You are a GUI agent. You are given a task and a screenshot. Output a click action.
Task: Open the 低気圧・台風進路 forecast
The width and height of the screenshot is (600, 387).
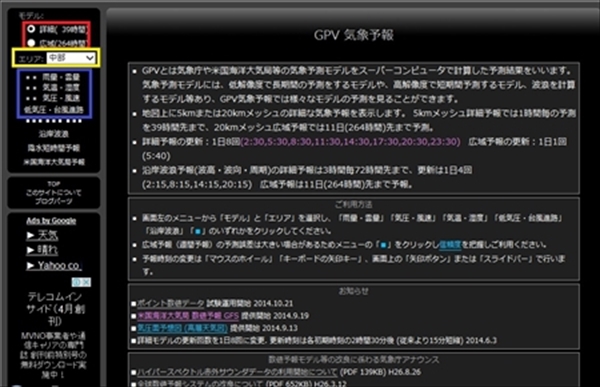click(54, 109)
